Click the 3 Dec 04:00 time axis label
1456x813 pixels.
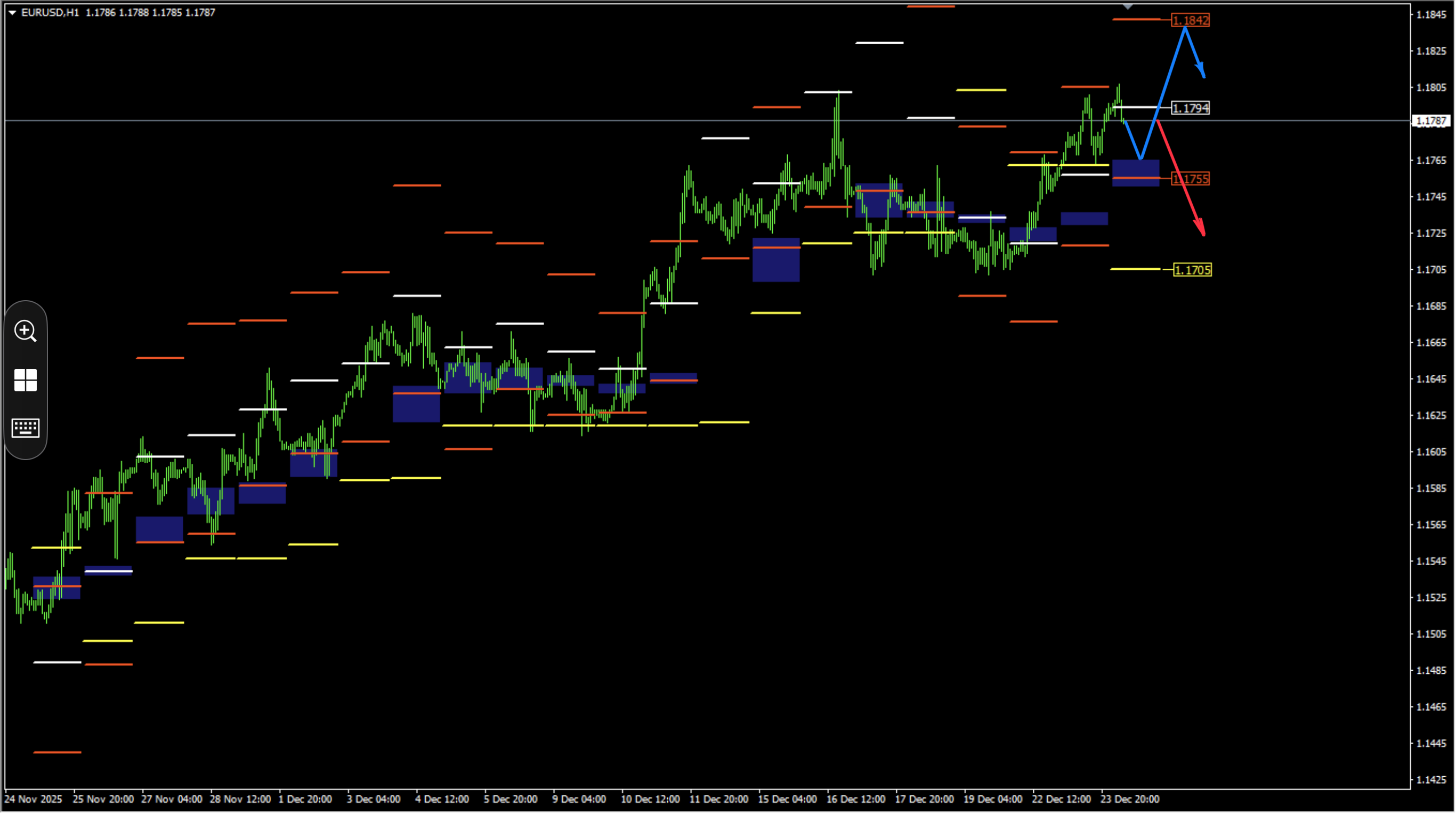click(374, 800)
